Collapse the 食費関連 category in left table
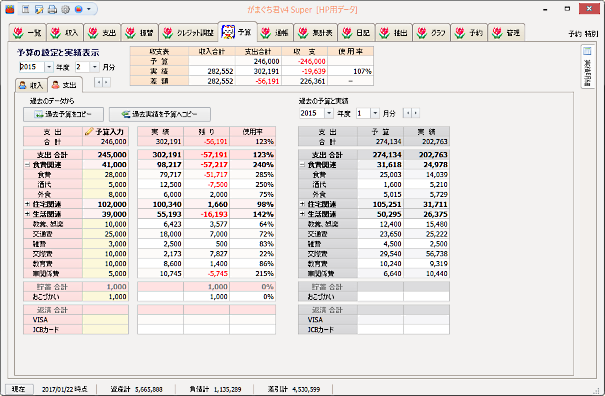The width and height of the screenshot is (605, 396). (27, 165)
